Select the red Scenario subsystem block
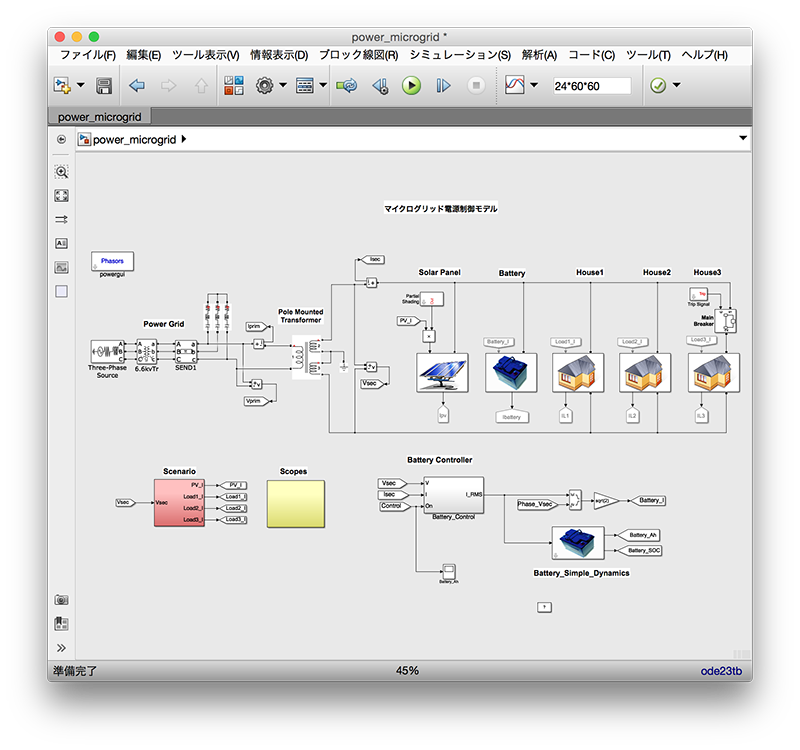 (179, 503)
